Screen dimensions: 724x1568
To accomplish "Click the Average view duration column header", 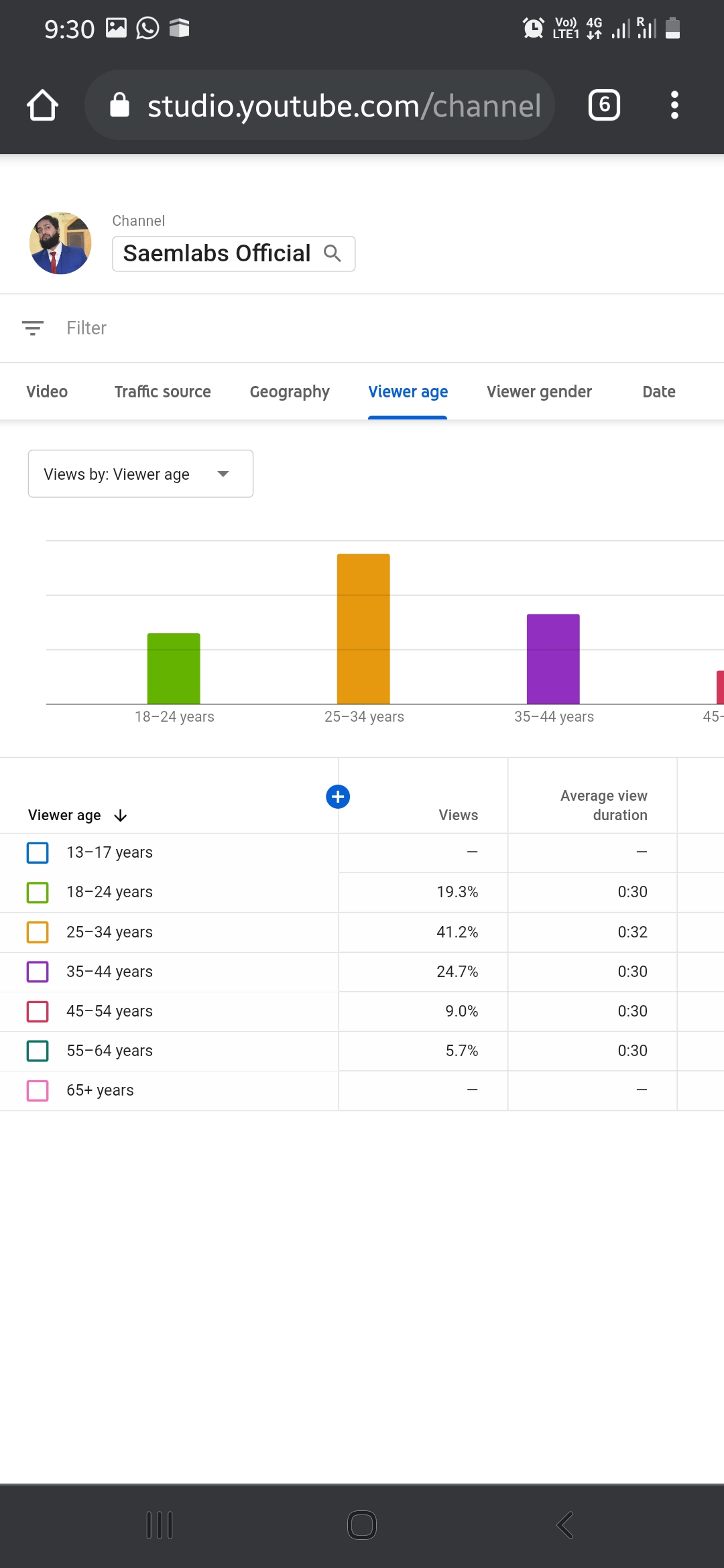I will pos(603,805).
